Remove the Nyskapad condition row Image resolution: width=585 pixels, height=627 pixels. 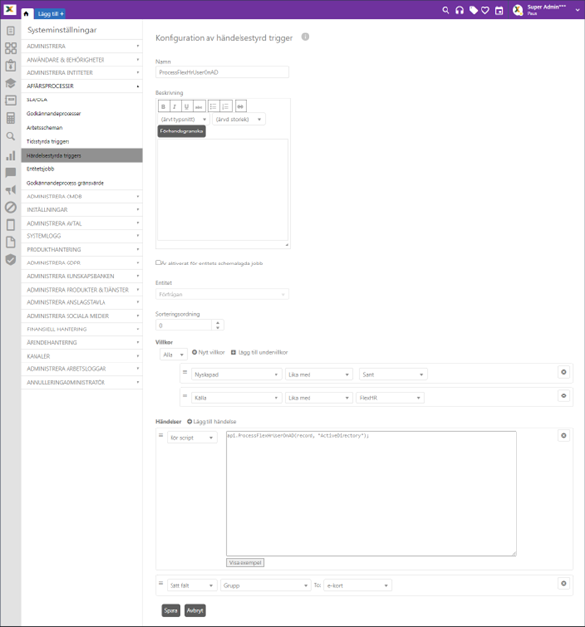coord(563,372)
